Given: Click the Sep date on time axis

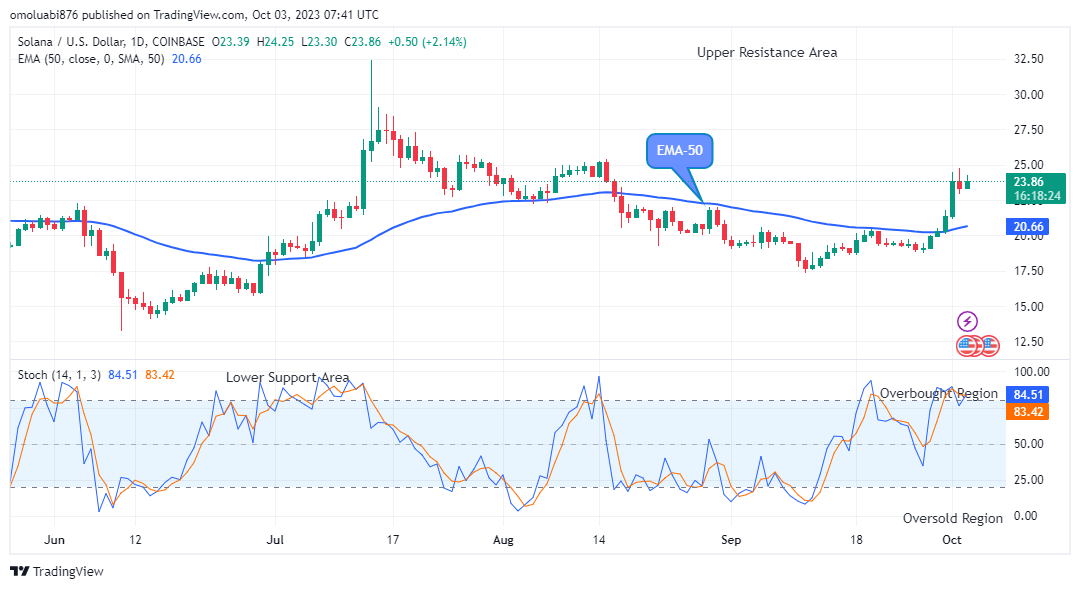Looking at the screenshot, I should pos(730,539).
